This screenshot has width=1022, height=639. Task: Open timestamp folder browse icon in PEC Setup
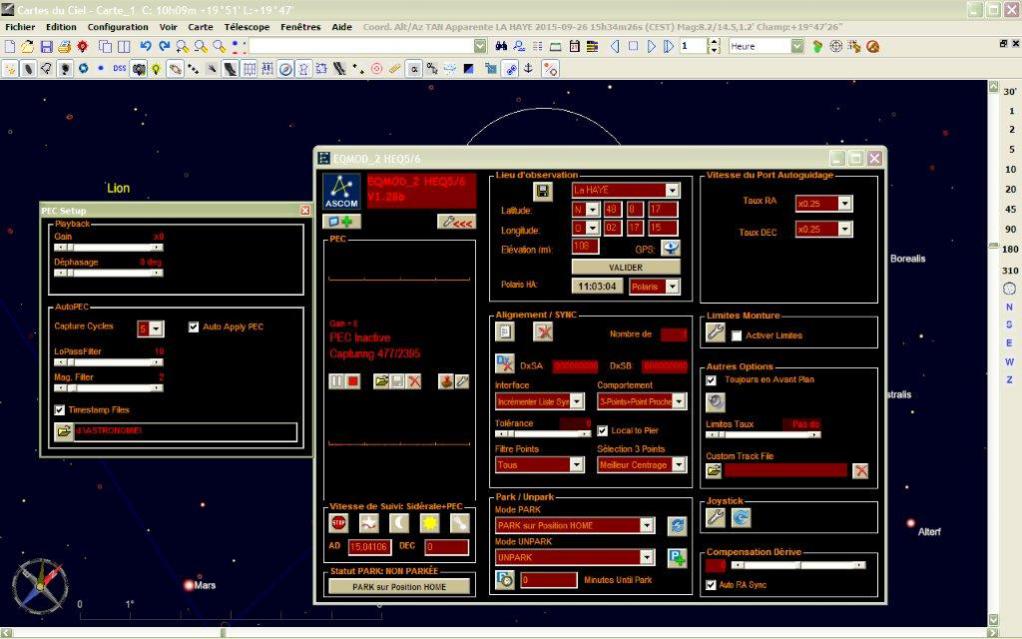(64, 432)
